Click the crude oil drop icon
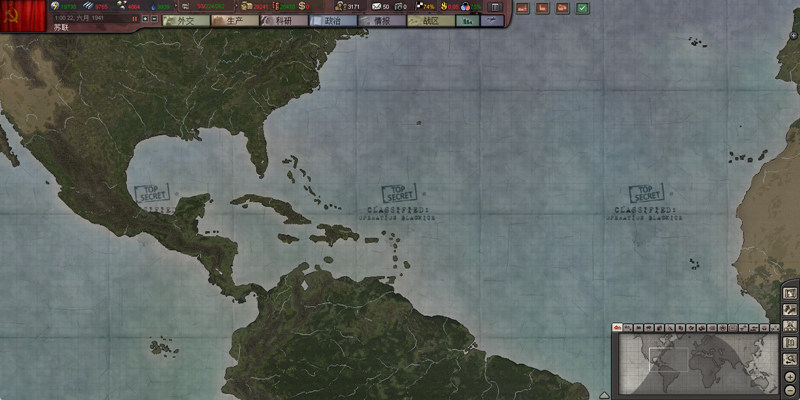 (x=153, y=7)
